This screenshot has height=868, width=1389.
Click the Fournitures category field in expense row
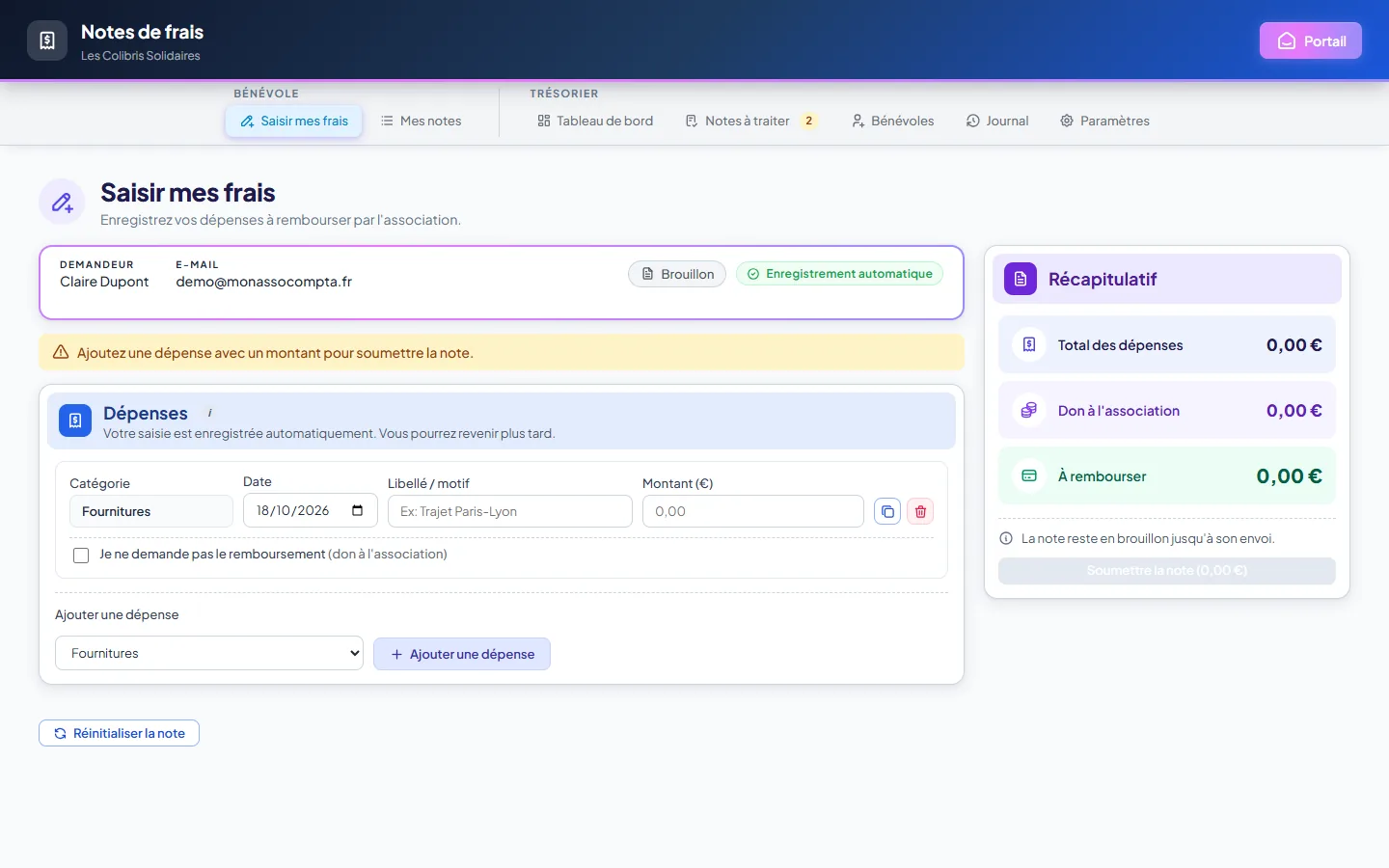[151, 511]
